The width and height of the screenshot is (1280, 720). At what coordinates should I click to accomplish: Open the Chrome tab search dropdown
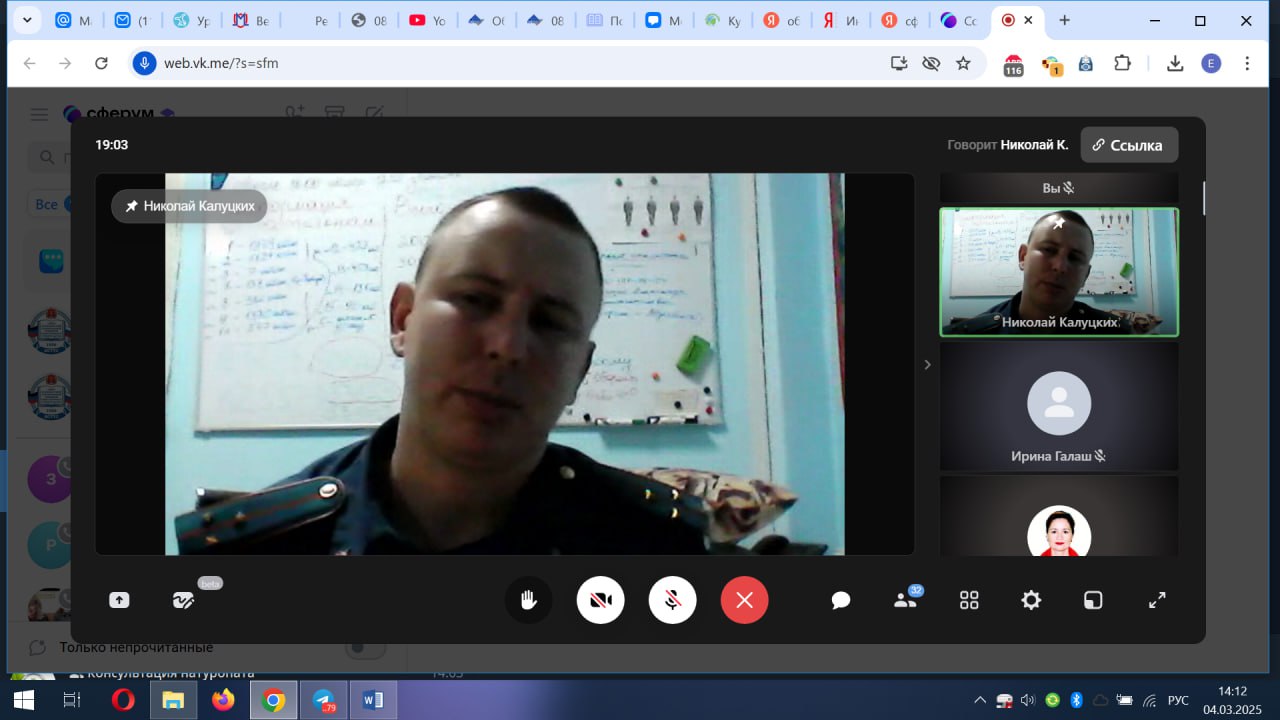pyautogui.click(x=26, y=20)
